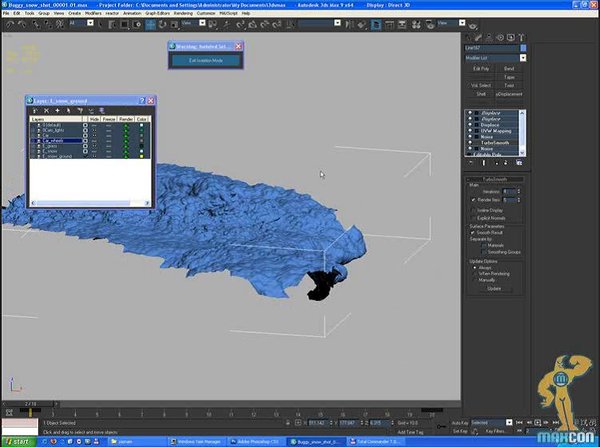Open the reference coordinate system View dropdown
This screenshot has height=447, width=600.
pos(202,23)
